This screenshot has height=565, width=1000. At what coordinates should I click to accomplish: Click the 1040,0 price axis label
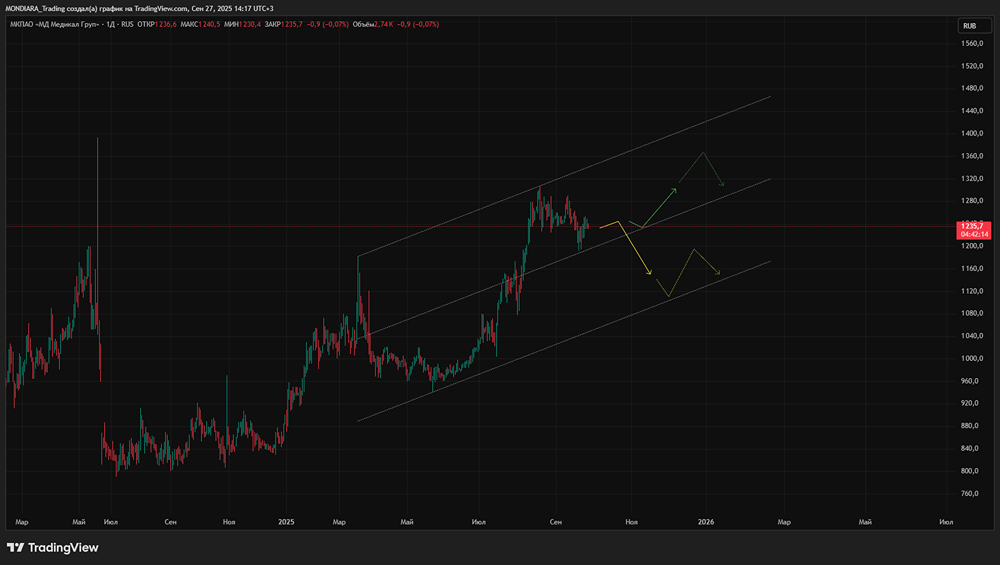point(972,335)
